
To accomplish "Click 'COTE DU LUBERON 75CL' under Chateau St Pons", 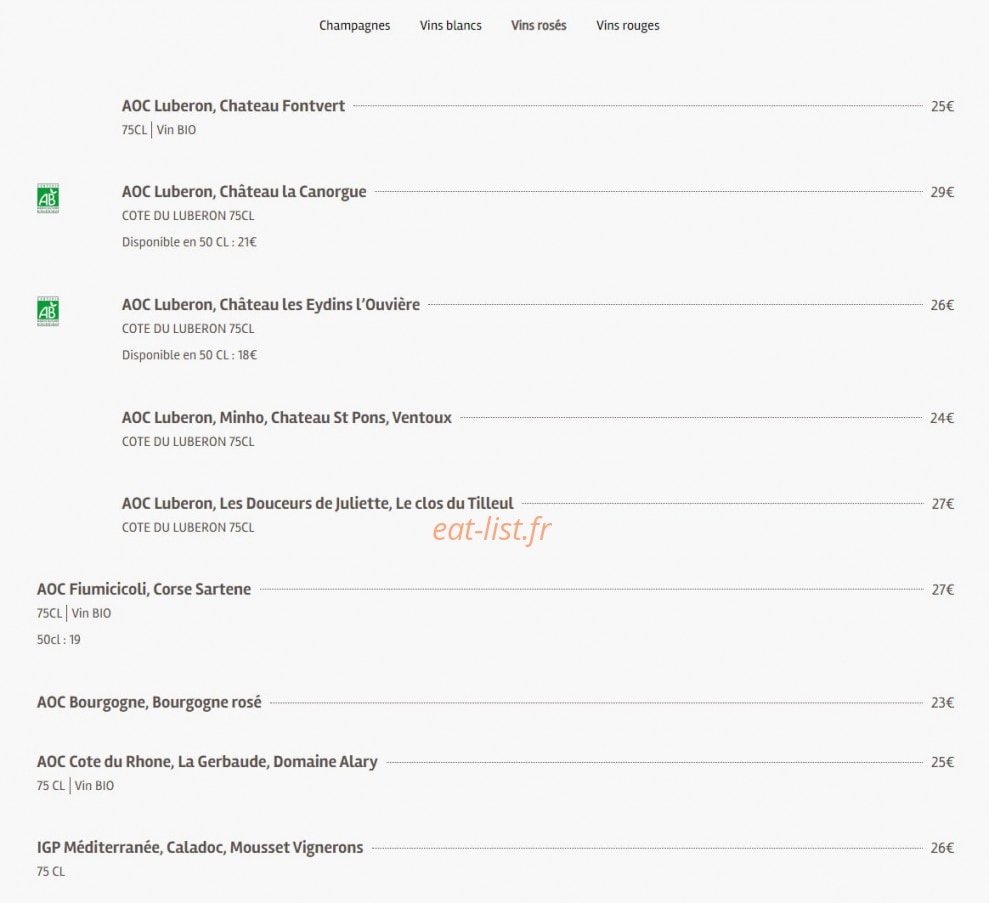I will 188,441.
